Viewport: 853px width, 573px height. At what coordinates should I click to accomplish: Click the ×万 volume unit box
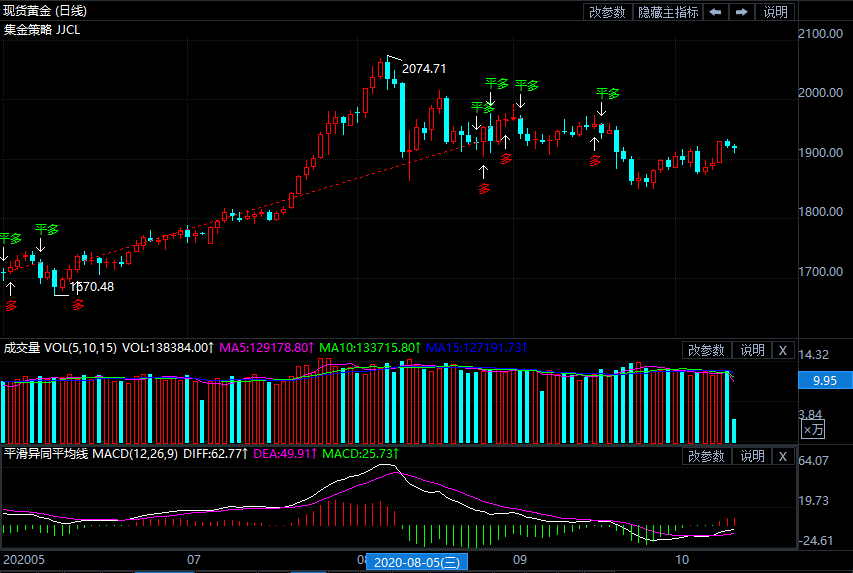(x=814, y=429)
